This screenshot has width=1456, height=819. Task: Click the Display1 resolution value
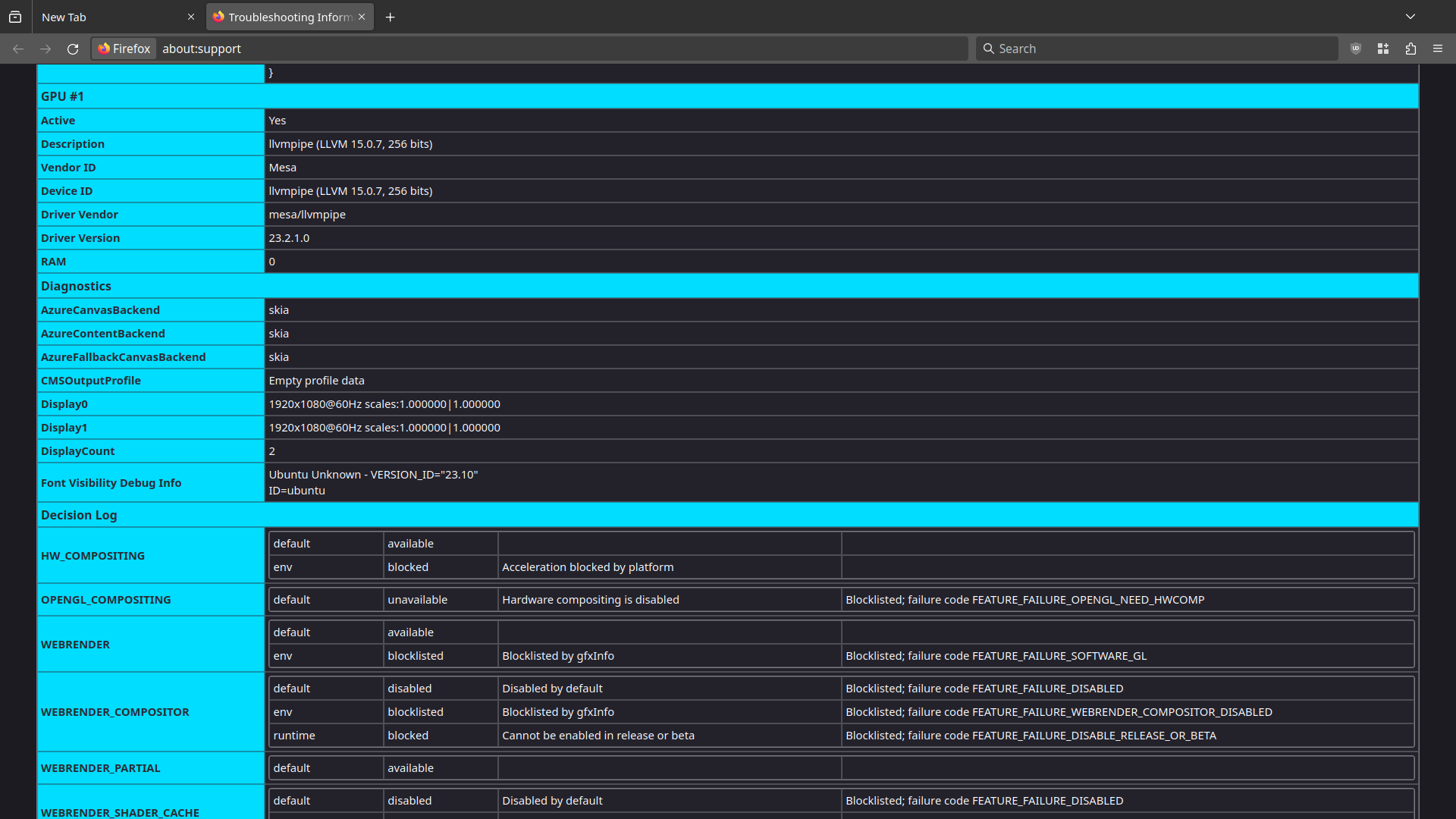tap(384, 428)
